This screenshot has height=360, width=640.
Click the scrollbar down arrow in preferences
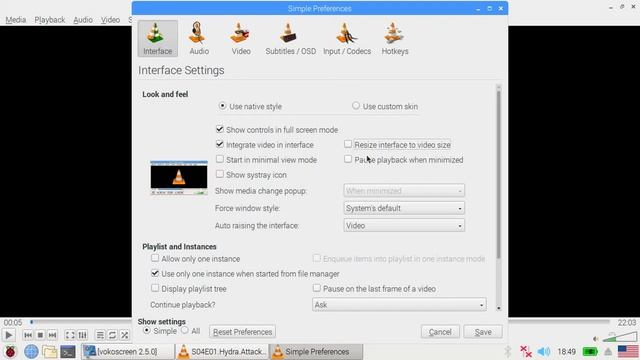coord(498,309)
